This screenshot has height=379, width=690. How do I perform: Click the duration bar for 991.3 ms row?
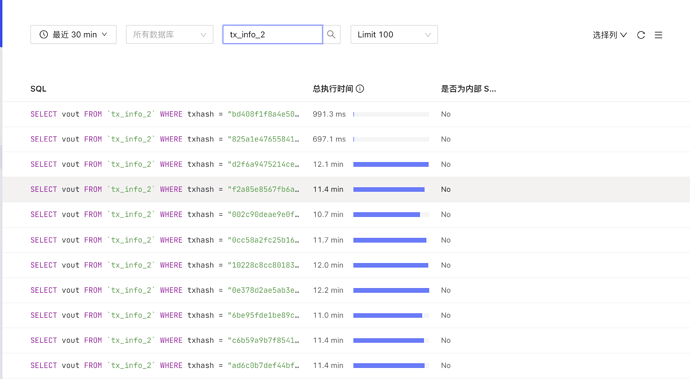(x=391, y=114)
